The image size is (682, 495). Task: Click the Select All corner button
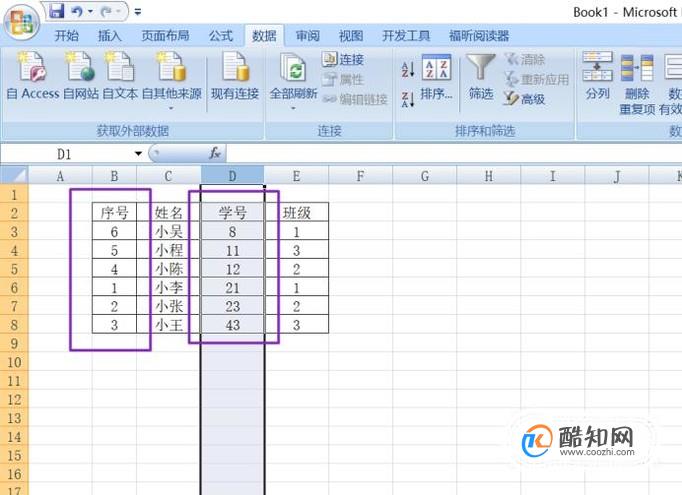14,175
